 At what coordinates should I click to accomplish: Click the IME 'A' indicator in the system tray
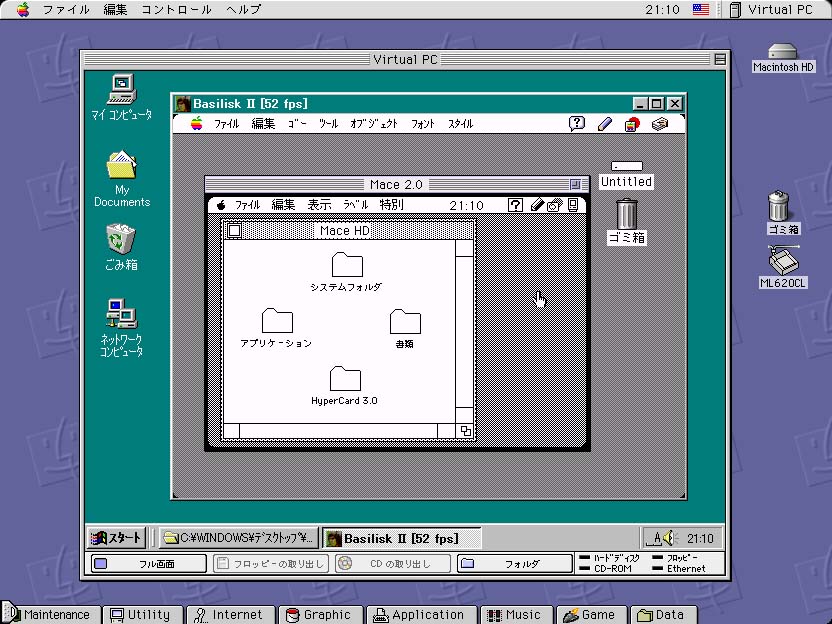[656, 539]
